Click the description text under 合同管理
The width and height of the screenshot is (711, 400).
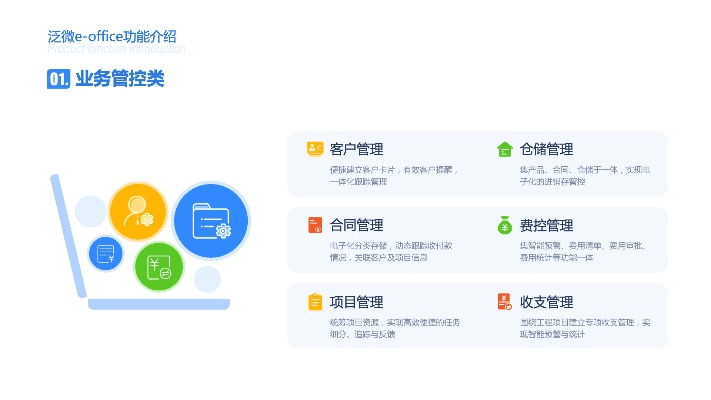[391, 252]
